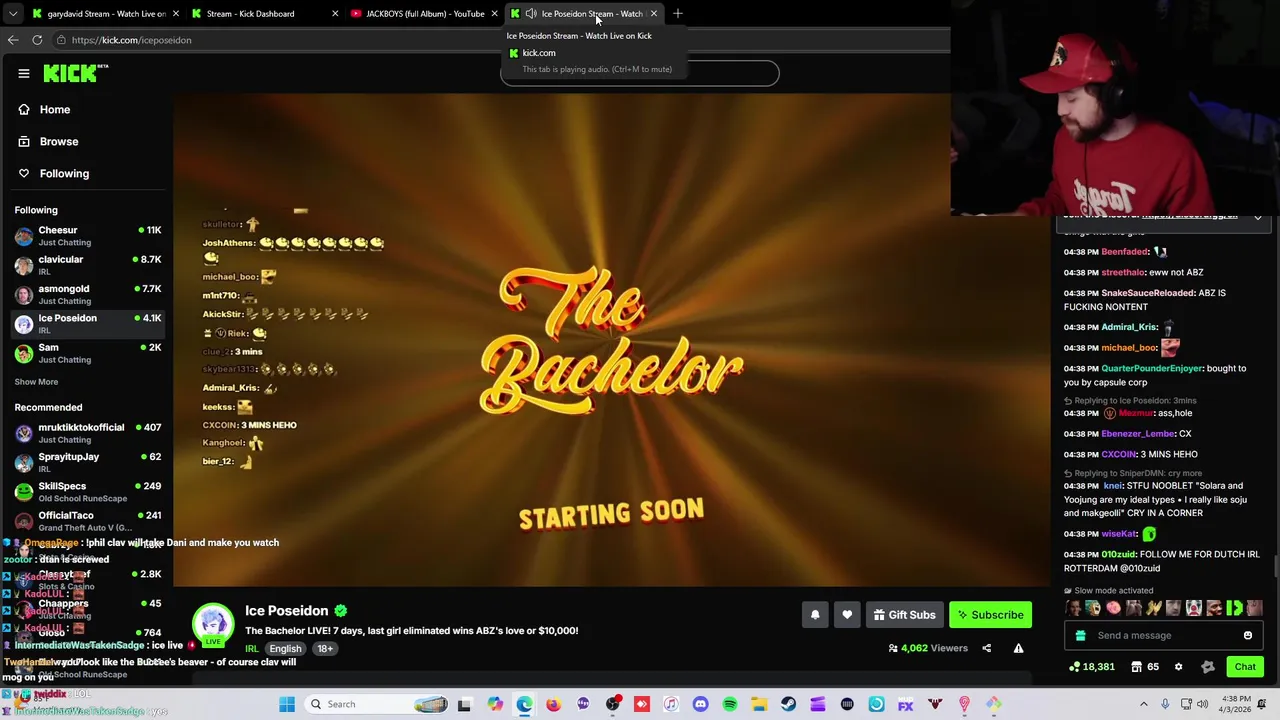
Task: Open clavicular channel in Following list
Action: pyautogui.click(x=88, y=265)
